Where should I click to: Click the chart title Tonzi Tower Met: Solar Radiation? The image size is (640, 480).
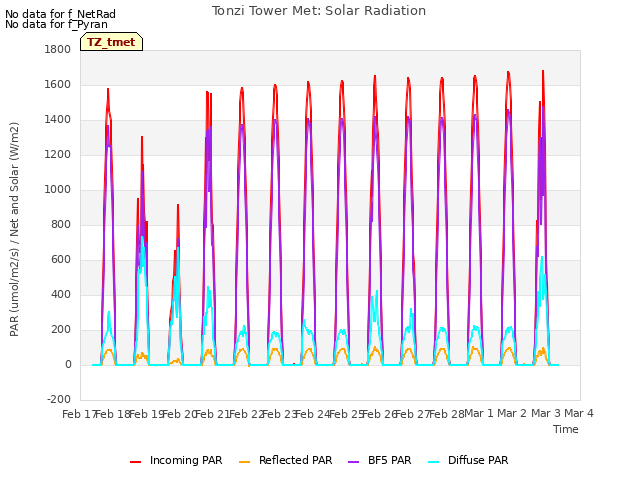(x=319, y=11)
